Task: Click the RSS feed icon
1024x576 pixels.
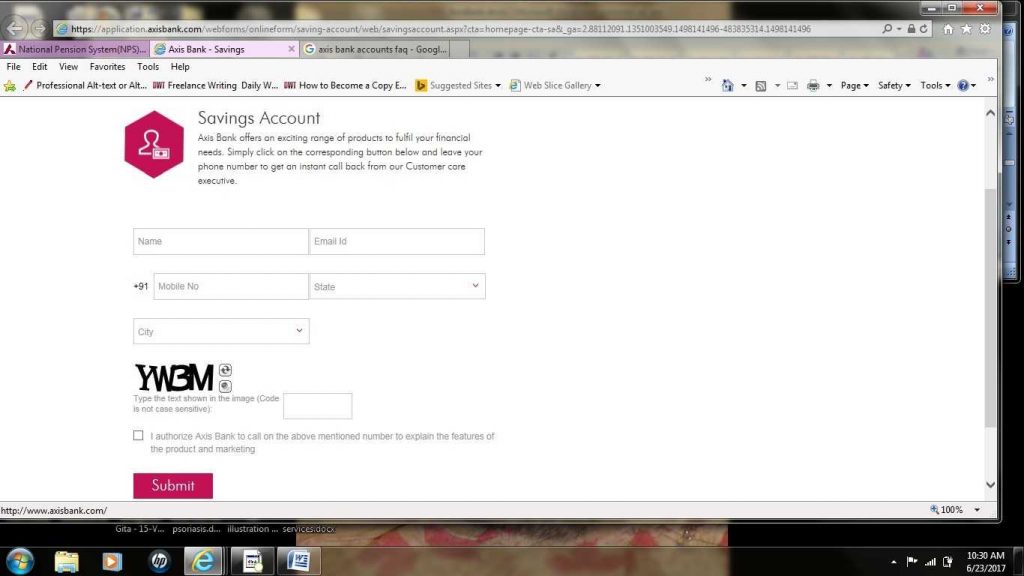Action: click(762, 86)
